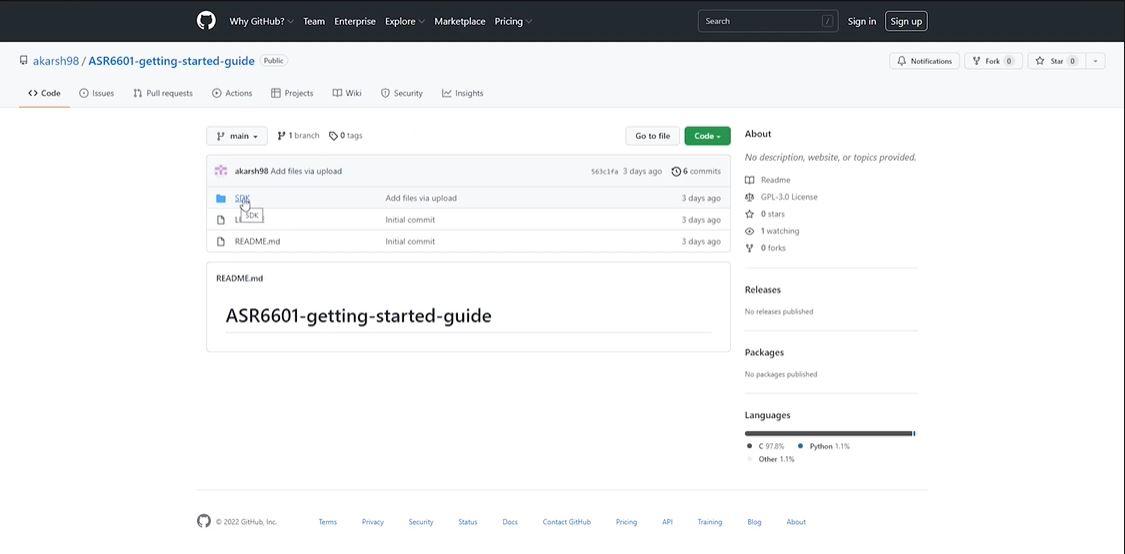Open the green Code dropdown button
Viewport: 1125px width, 554px height.
(707, 136)
